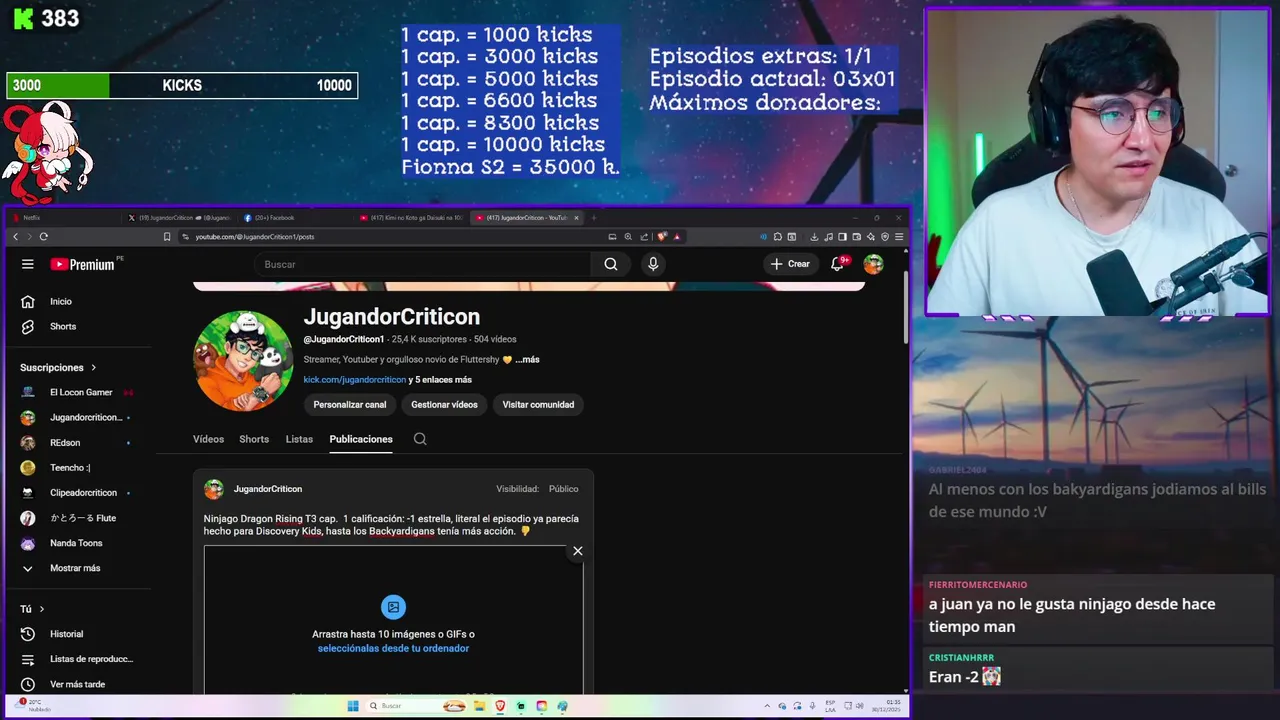Open the kick.com/jugandorcriticon link
Screen dimensions: 1280x720
point(355,380)
